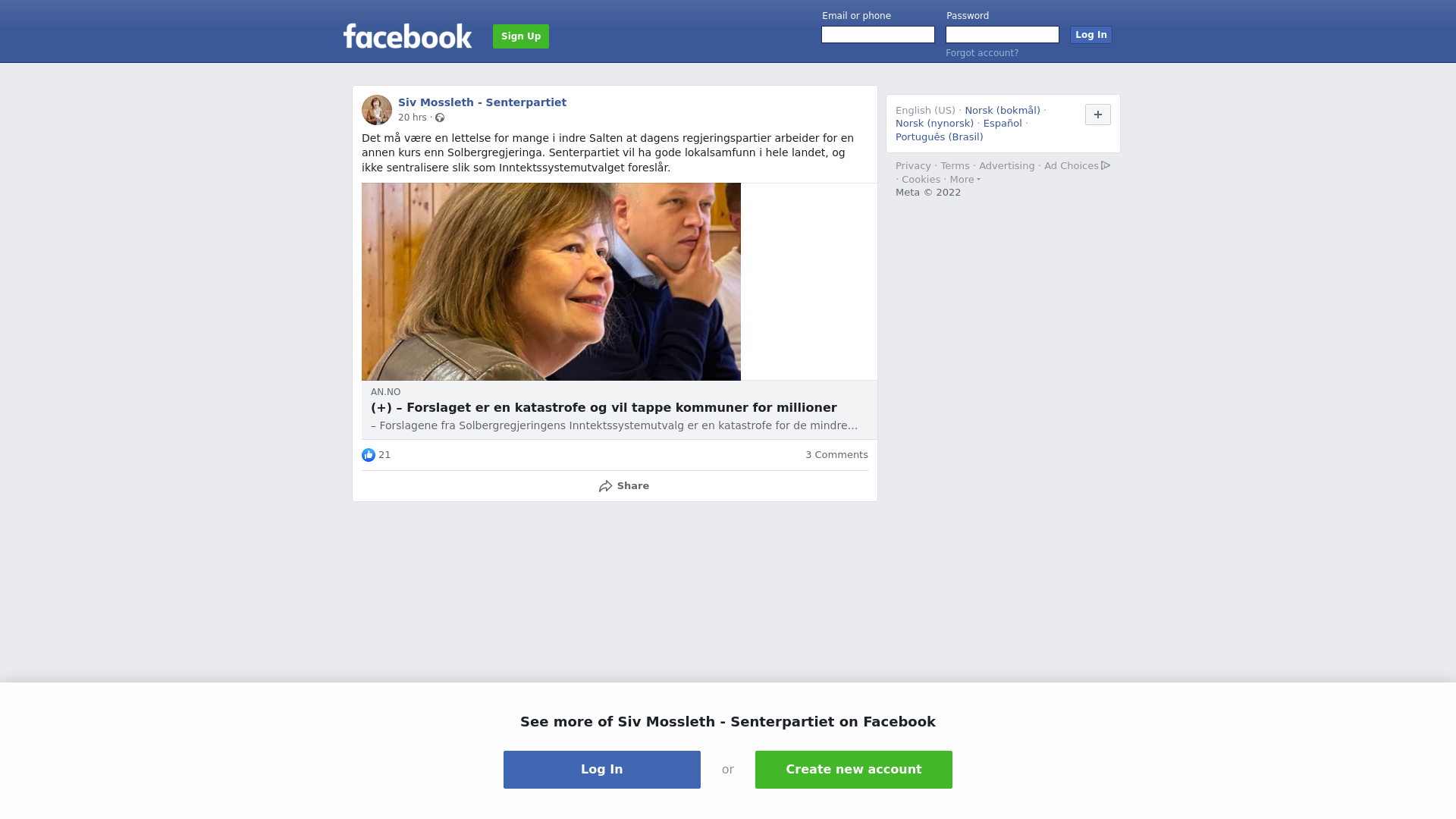1456x819 pixels.
Task: Open the plus button for more languages
Action: (1098, 115)
